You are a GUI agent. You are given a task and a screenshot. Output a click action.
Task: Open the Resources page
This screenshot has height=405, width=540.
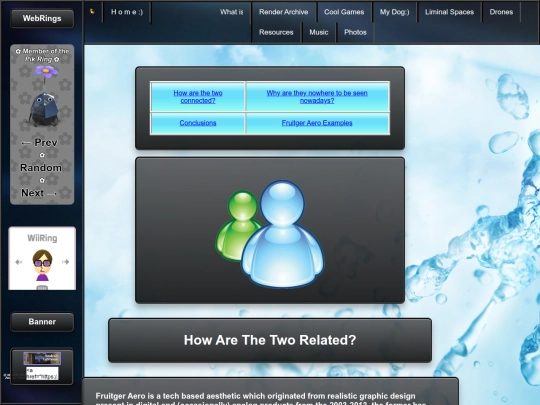[276, 32]
